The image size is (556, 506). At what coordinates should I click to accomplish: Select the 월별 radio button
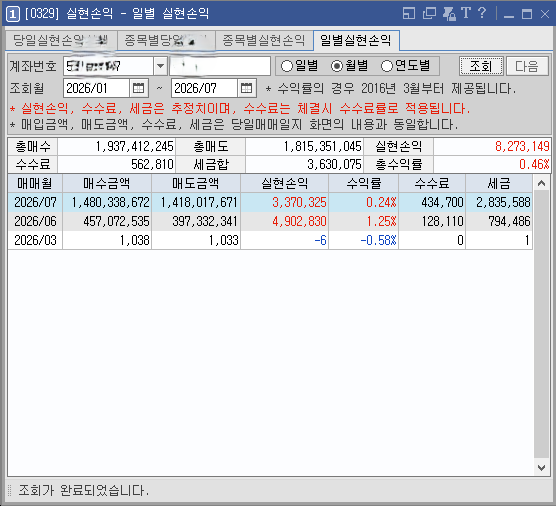pyautogui.click(x=349, y=66)
